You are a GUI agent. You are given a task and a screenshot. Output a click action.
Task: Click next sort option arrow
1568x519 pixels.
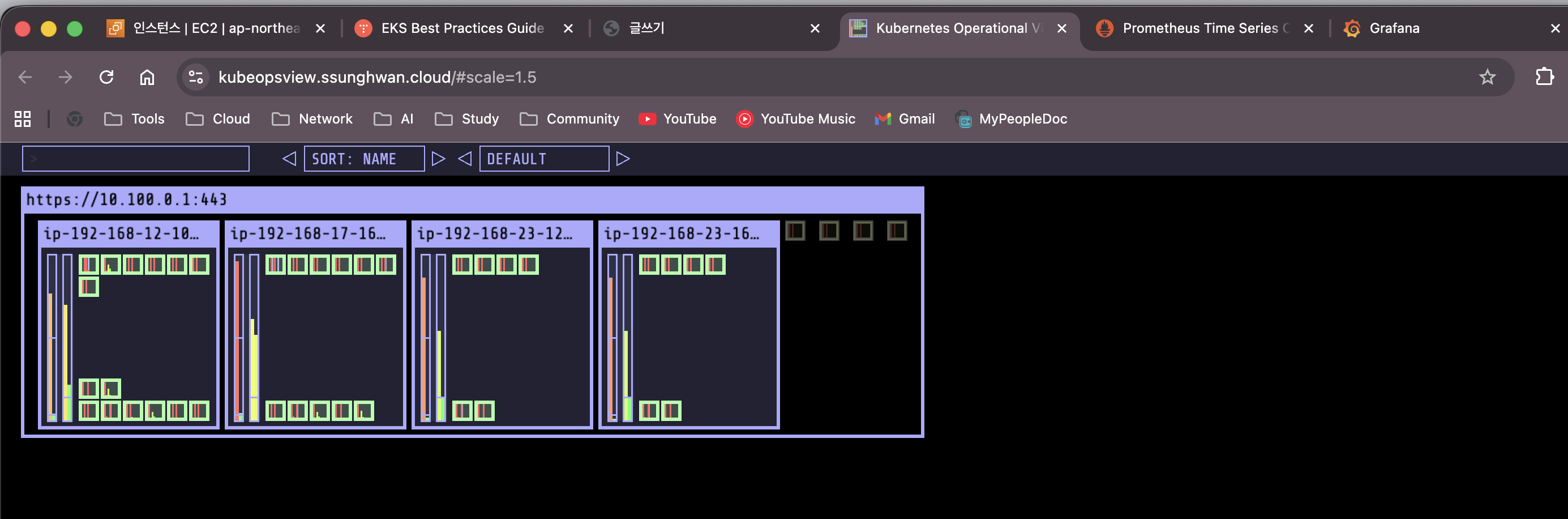pyautogui.click(x=438, y=159)
